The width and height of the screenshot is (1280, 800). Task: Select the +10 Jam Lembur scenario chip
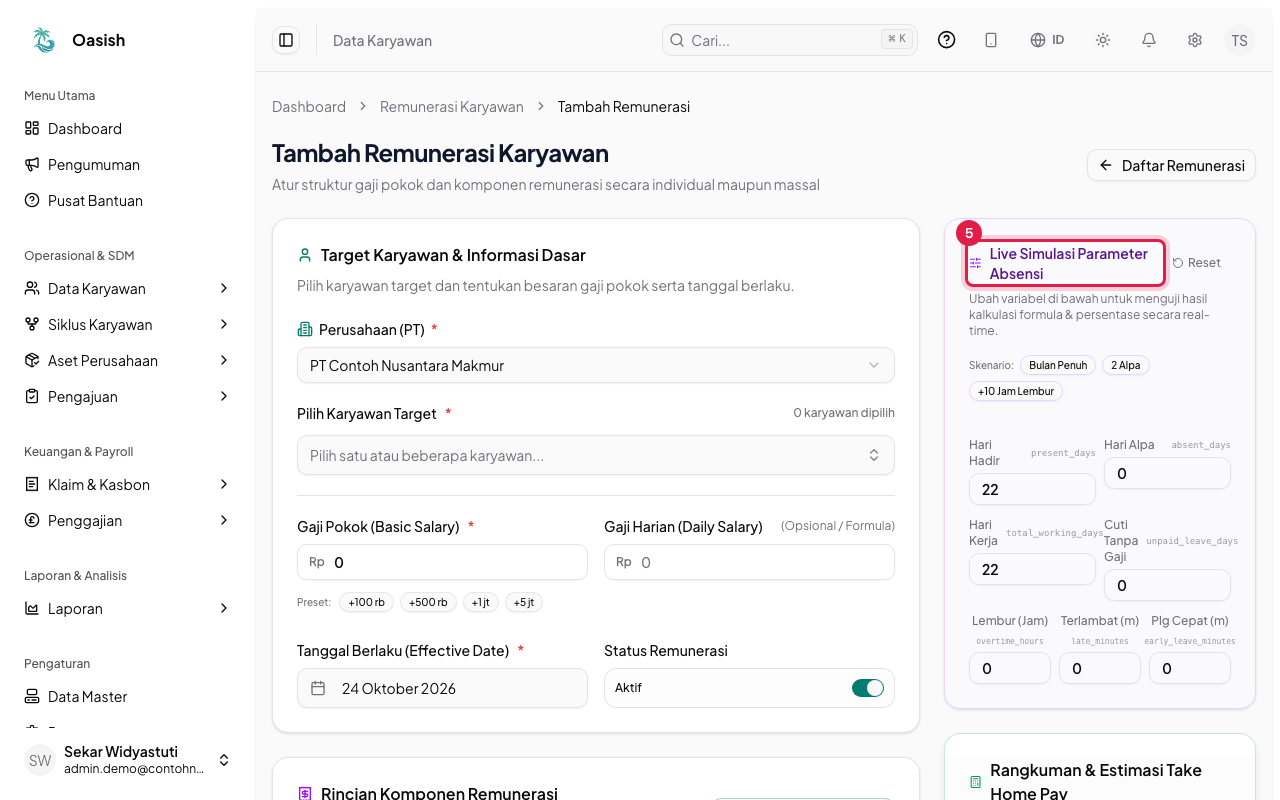pyautogui.click(x=1016, y=391)
